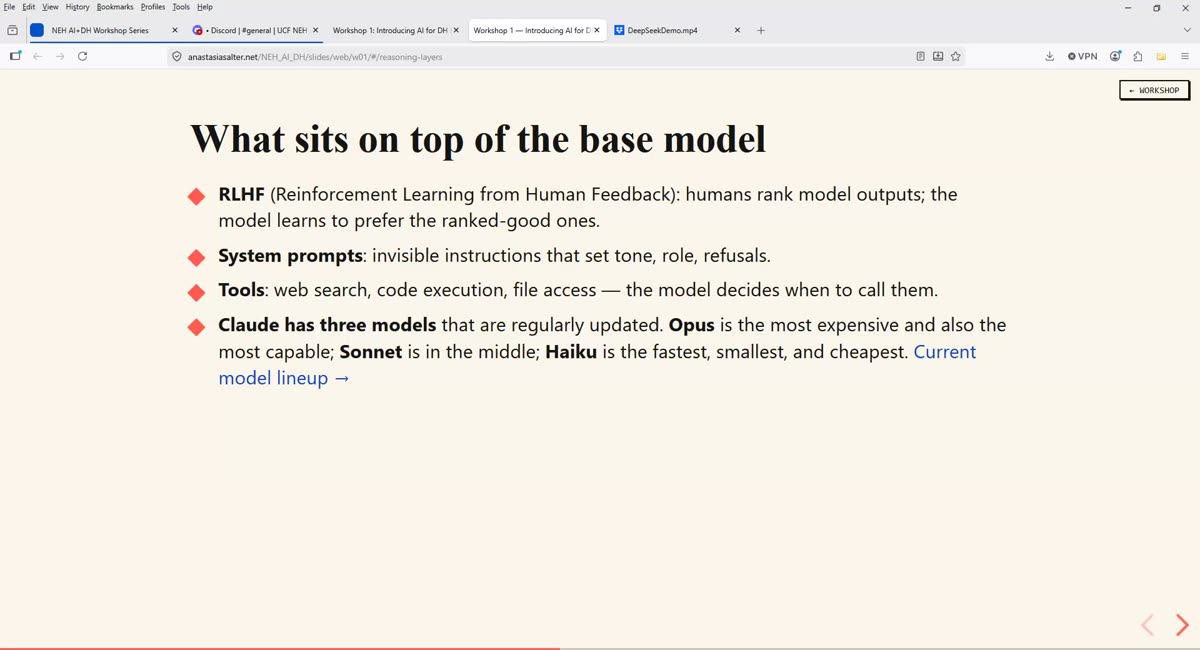Switch to Workshop 1: Introducing AI tab
The image size is (1200, 650).
[x=395, y=30]
